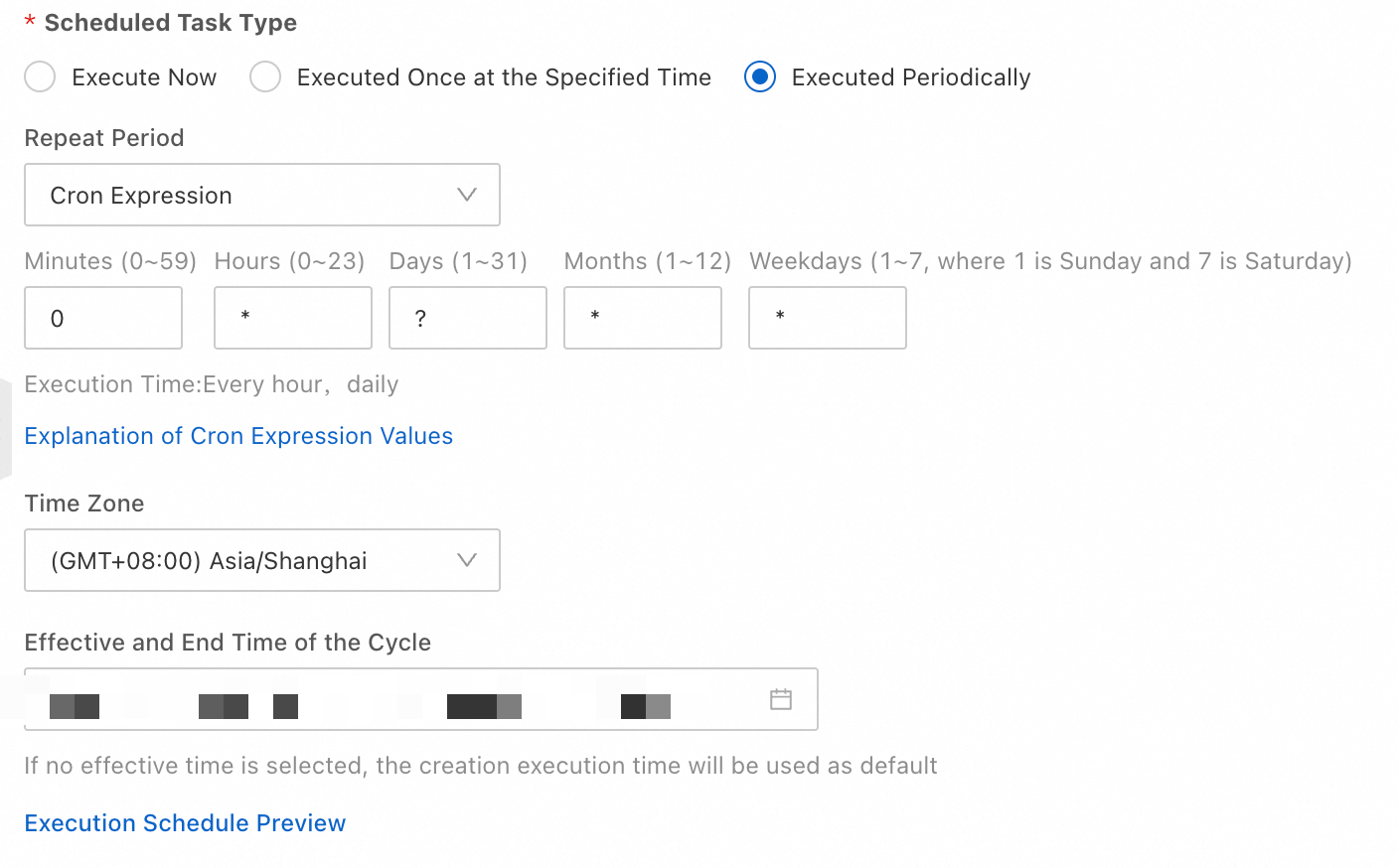
Task: Click the Executed Periodically label text
Action: (911, 77)
